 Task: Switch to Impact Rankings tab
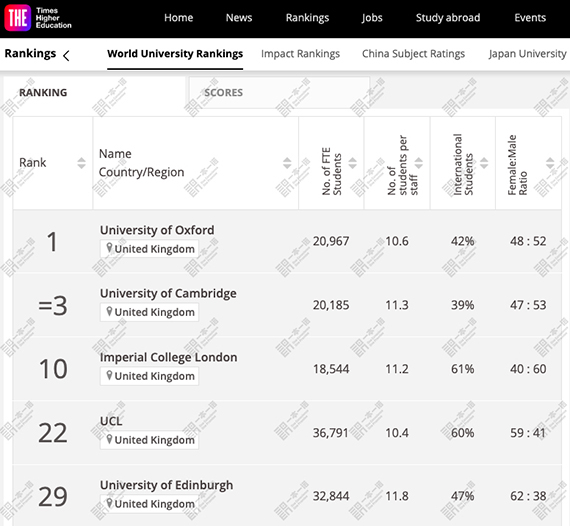(300, 54)
